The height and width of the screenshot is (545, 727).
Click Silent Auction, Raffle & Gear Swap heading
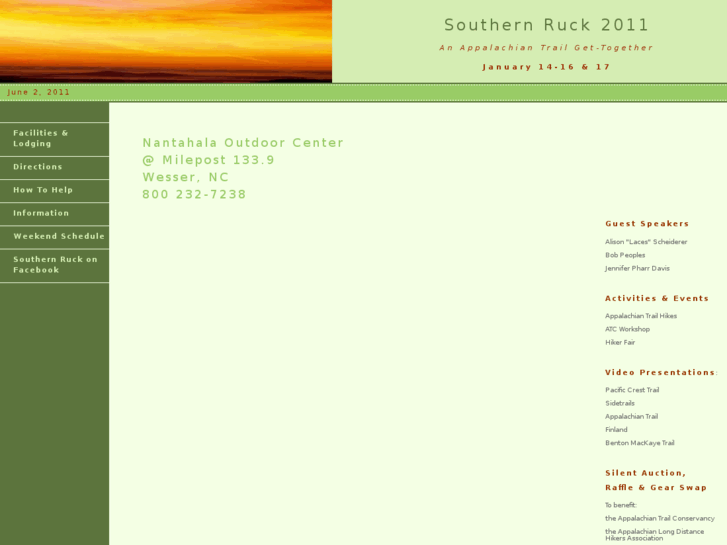[x=656, y=480]
